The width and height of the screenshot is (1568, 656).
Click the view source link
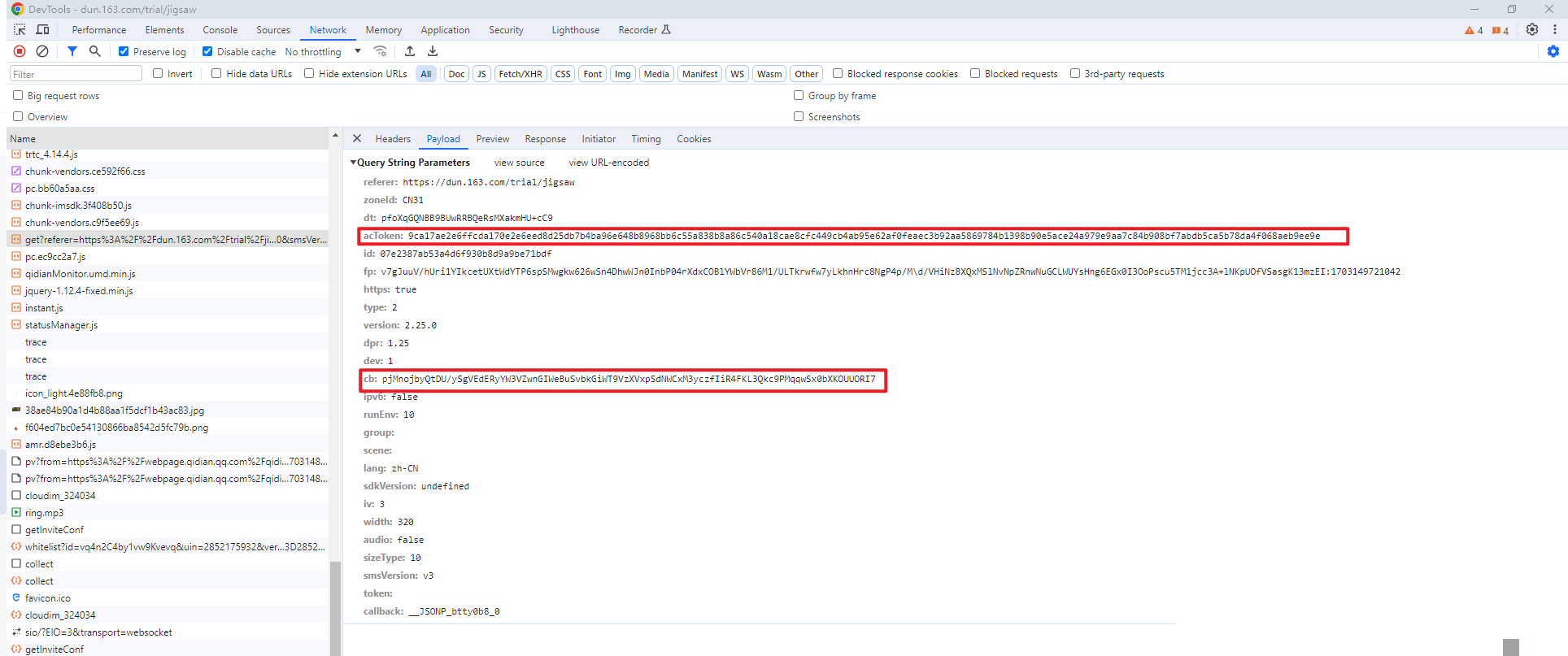520,163
